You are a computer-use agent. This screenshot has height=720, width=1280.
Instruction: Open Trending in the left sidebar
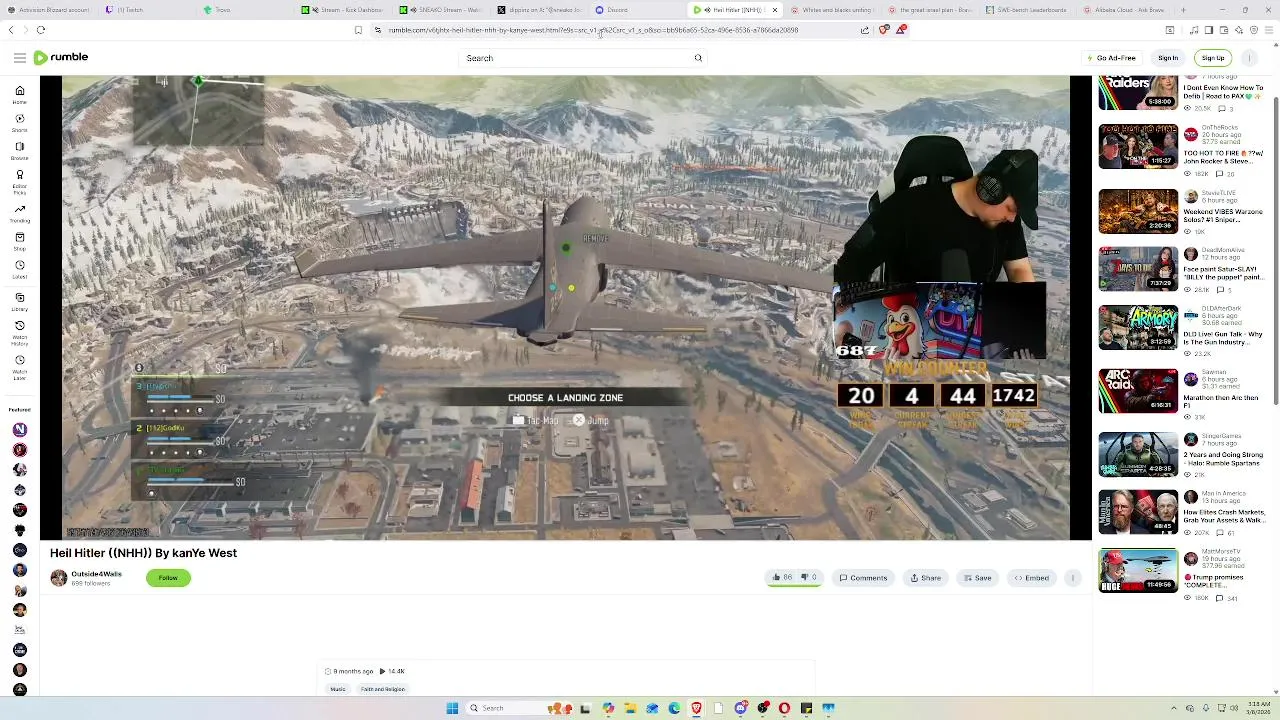[x=19, y=213]
